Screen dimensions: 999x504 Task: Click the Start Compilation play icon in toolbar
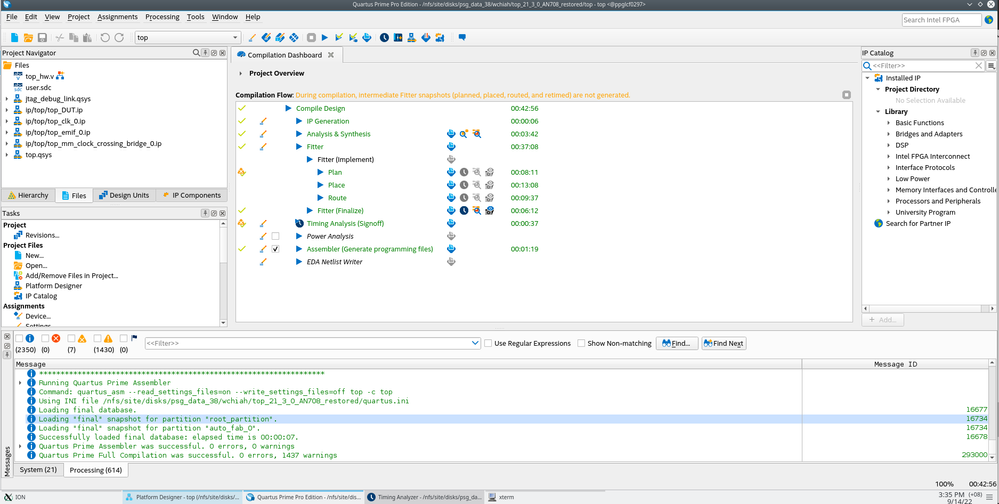pyautogui.click(x=324, y=38)
